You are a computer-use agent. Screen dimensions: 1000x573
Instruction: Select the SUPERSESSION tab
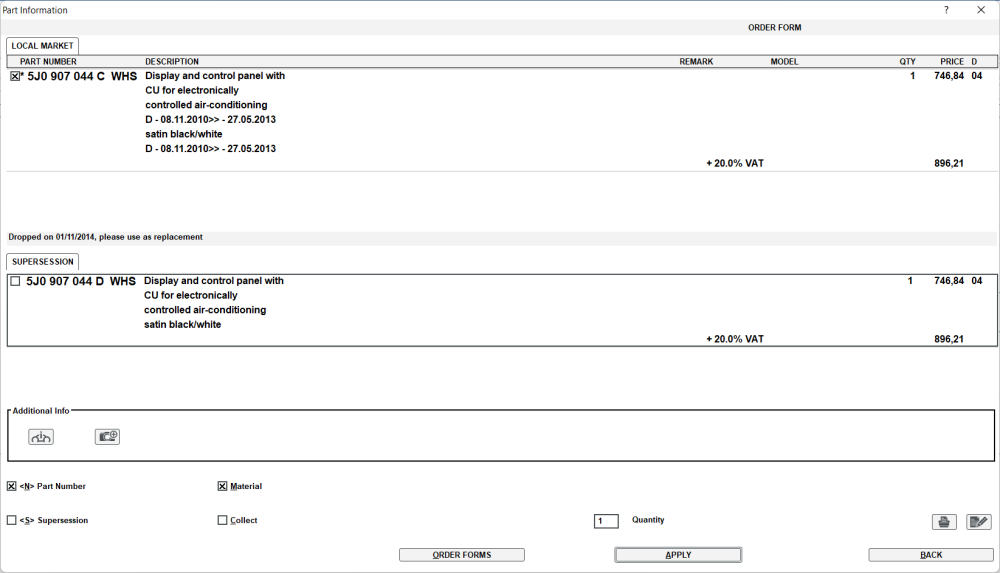click(43, 262)
